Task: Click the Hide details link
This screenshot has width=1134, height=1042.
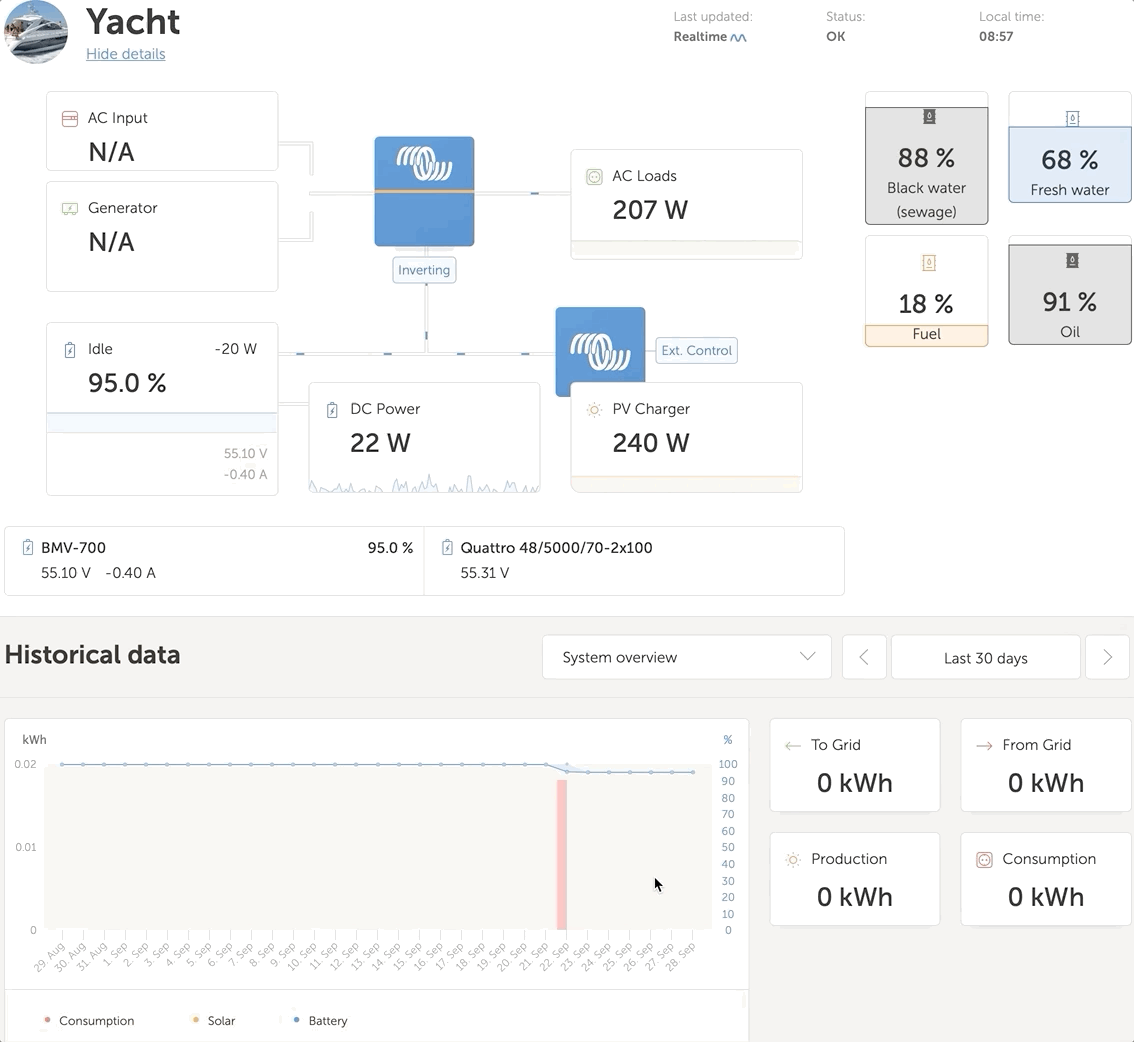Action: point(125,54)
